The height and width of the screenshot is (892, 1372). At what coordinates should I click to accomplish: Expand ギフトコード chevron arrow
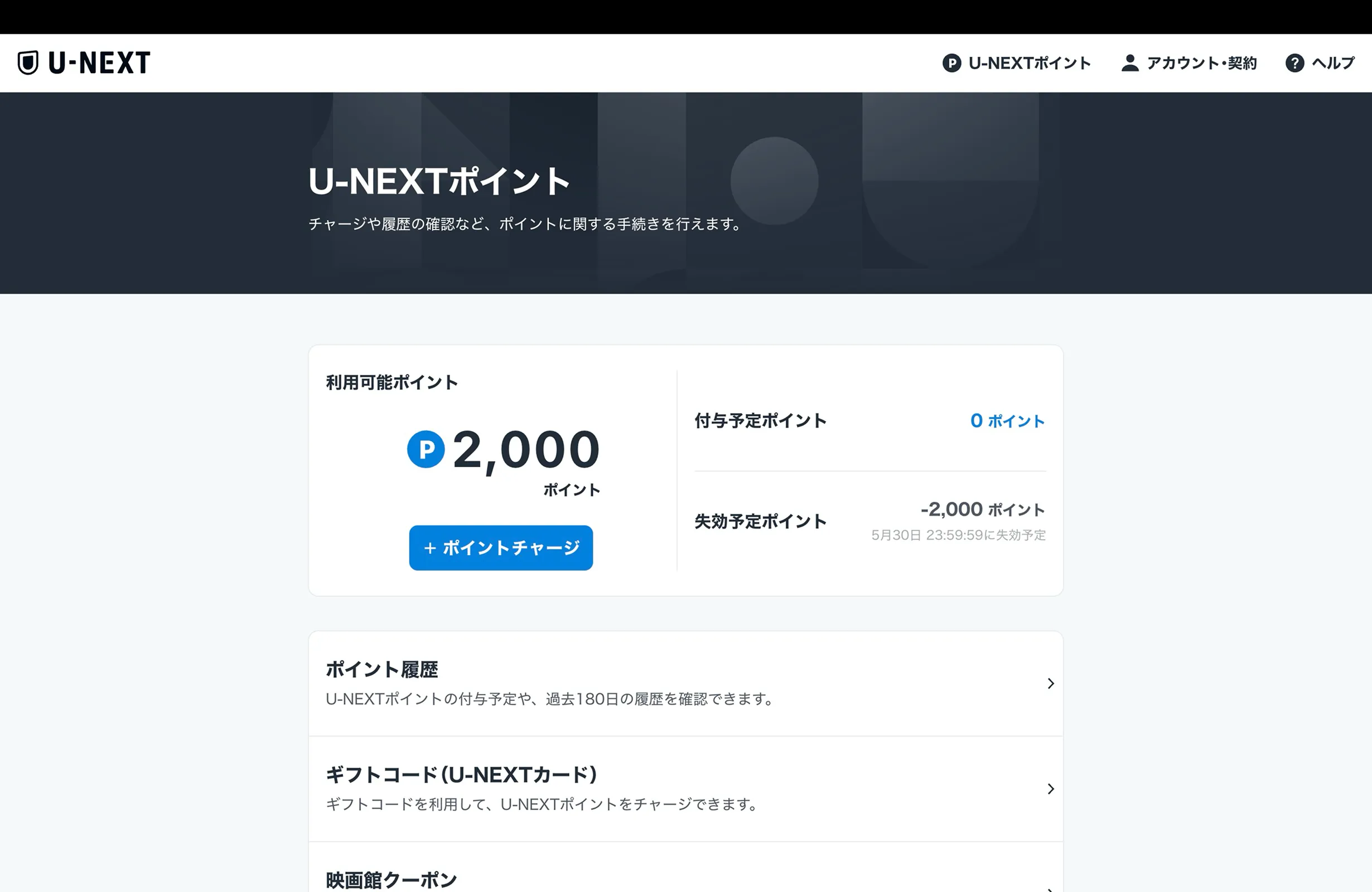pos(1050,789)
